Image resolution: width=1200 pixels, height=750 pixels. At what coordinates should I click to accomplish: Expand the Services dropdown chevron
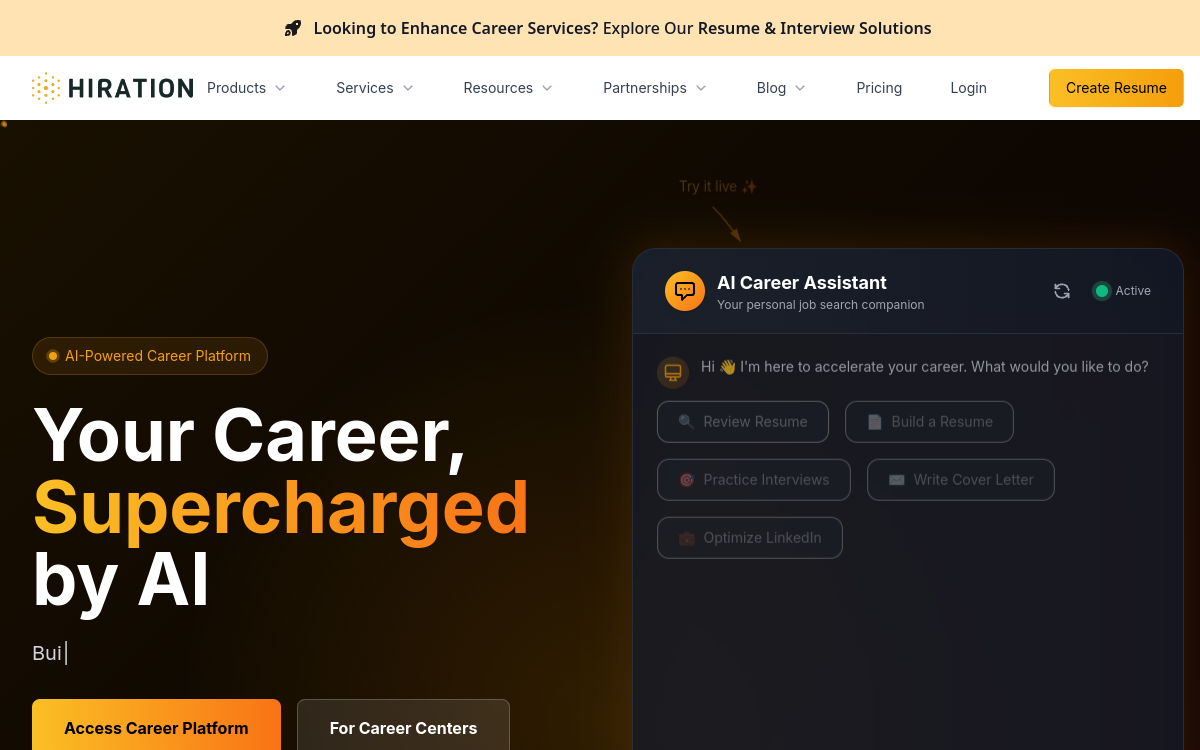(x=408, y=88)
